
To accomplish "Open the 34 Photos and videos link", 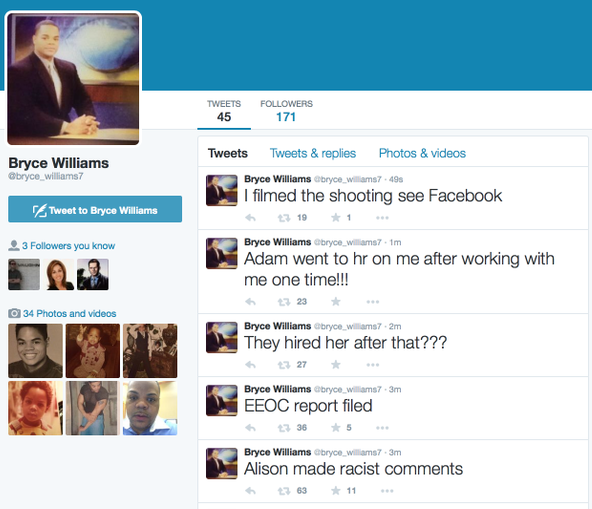I will click(x=69, y=313).
